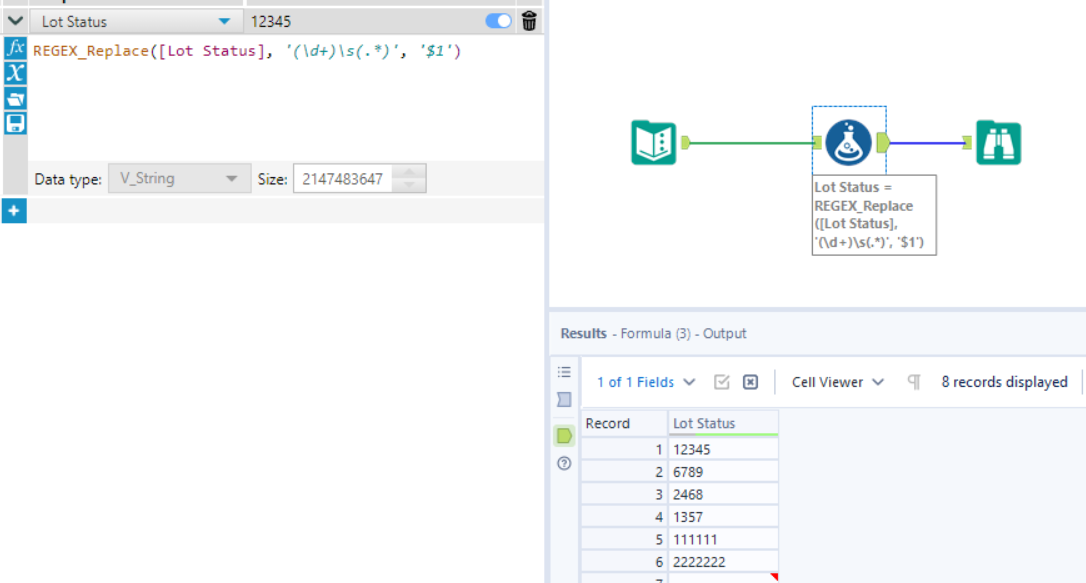
Task: Save the expression using the disk icon
Action: click(14, 123)
